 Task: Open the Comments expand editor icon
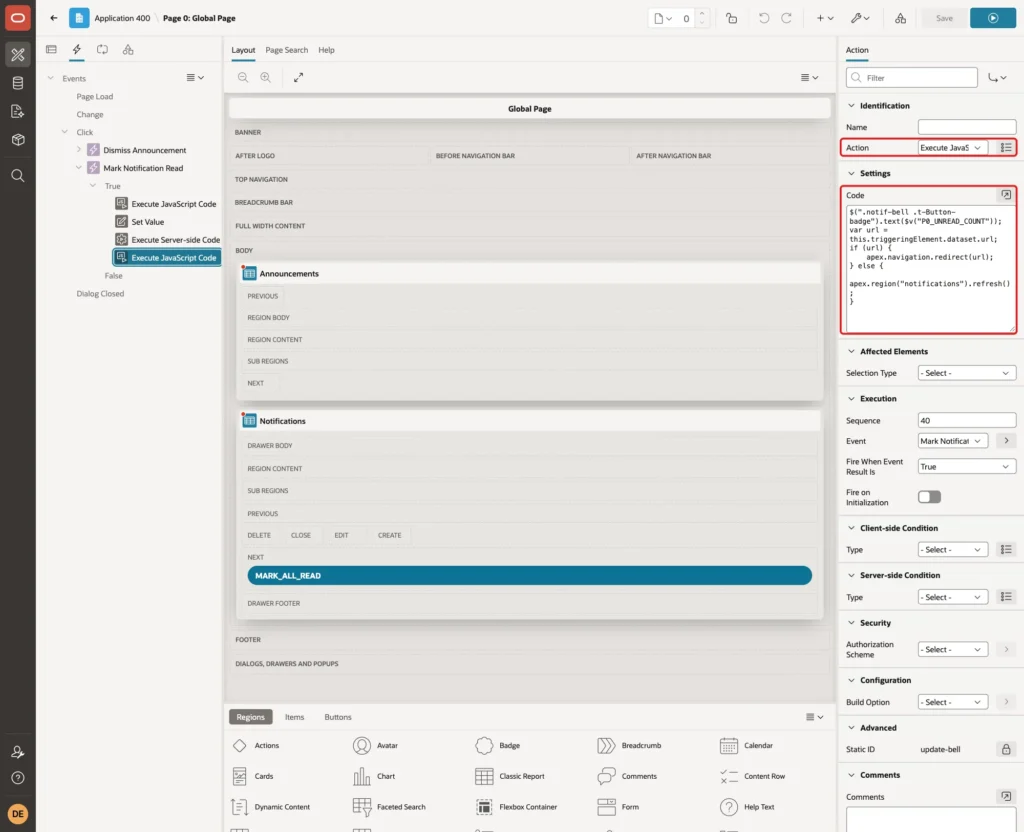click(1006, 796)
